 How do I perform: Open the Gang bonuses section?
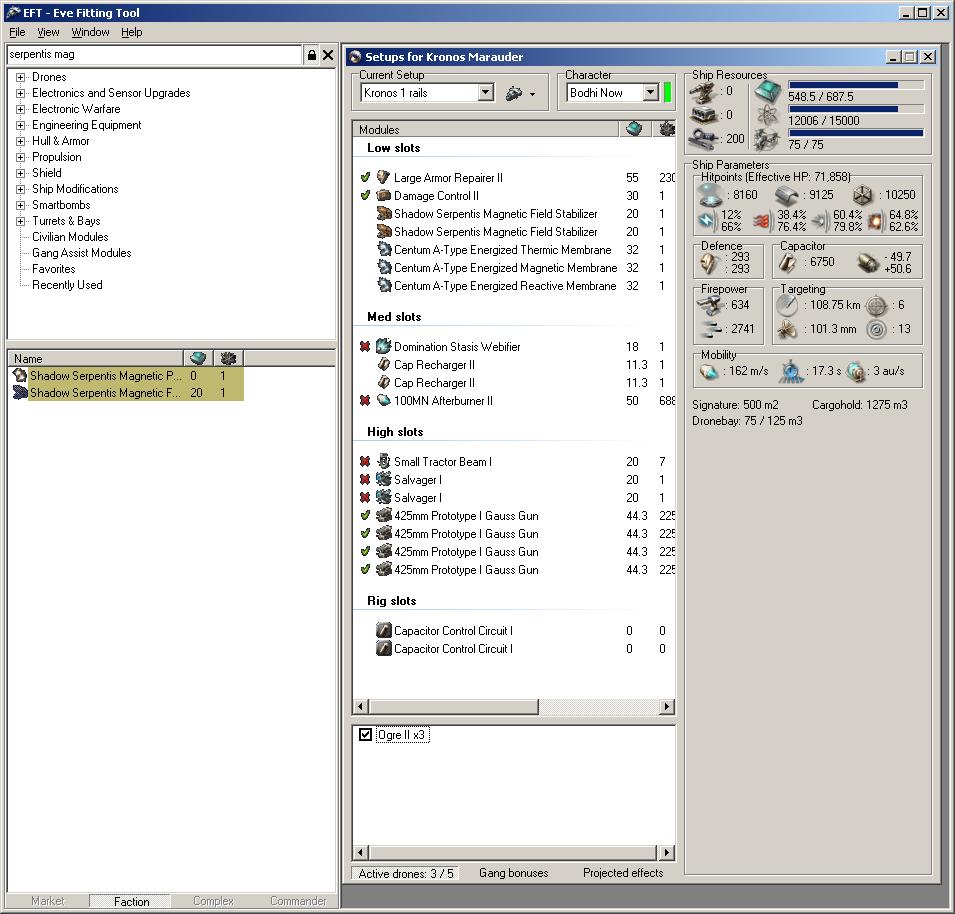pos(513,873)
